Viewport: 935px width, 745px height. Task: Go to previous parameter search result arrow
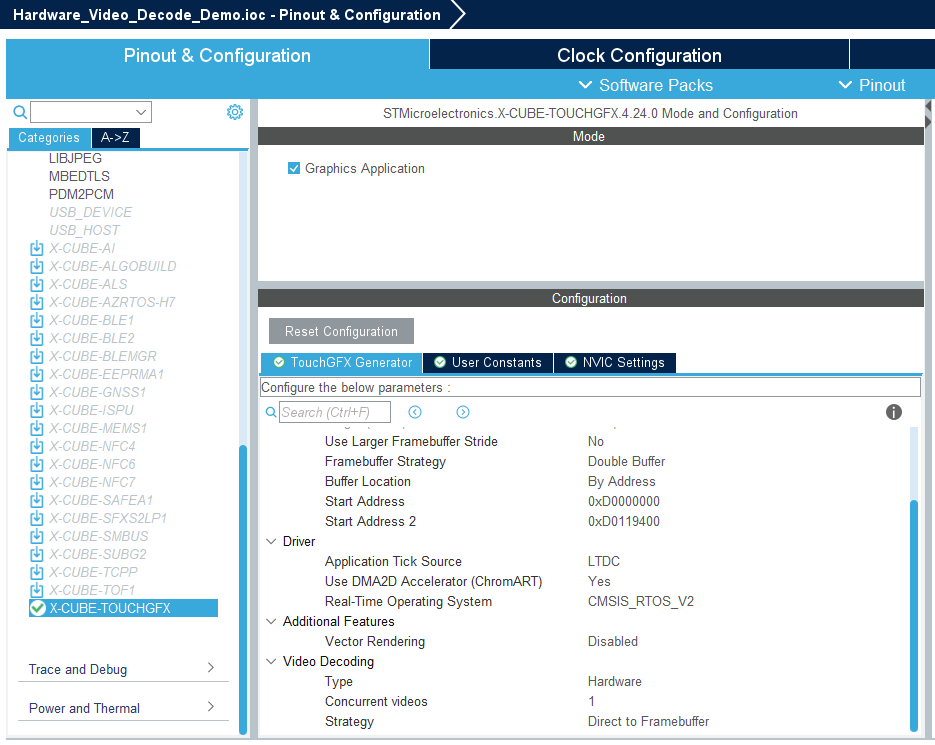coord(415,412)
